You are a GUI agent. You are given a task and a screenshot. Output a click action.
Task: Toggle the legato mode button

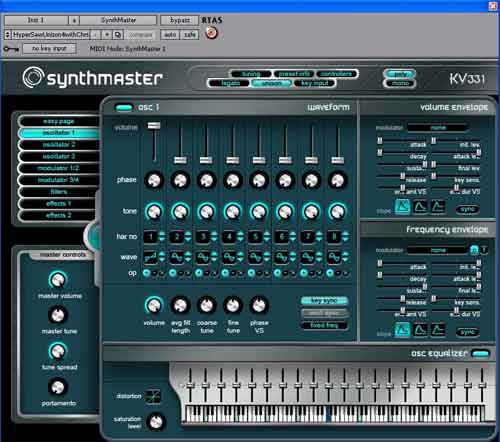230,83
